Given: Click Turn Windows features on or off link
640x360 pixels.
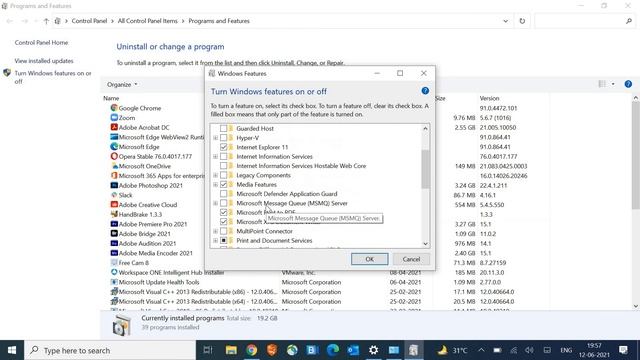Looking at the screenshot, I should 53,77.
